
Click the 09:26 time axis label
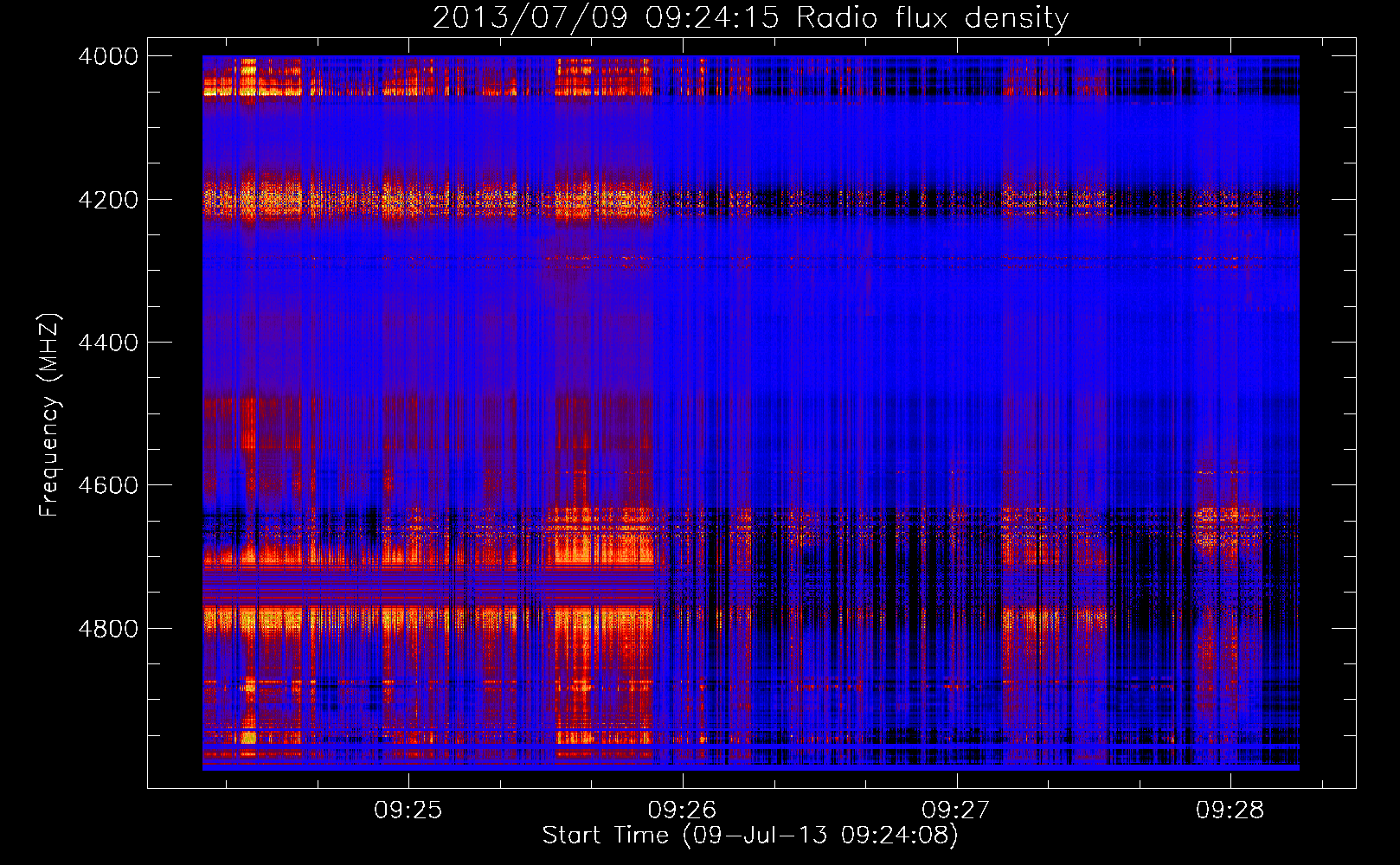(x=682, y=810)
